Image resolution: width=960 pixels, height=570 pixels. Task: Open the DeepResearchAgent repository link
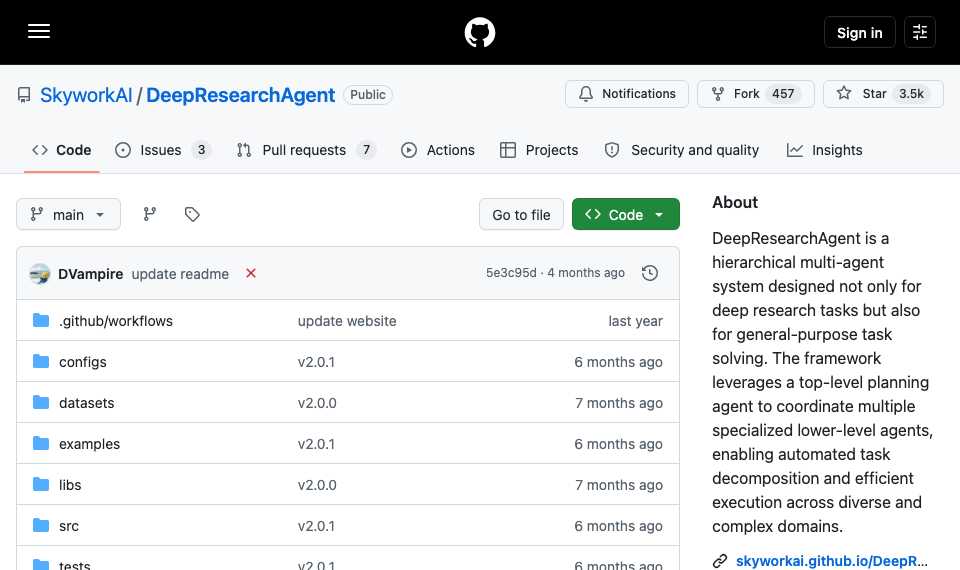pos(241,95)
